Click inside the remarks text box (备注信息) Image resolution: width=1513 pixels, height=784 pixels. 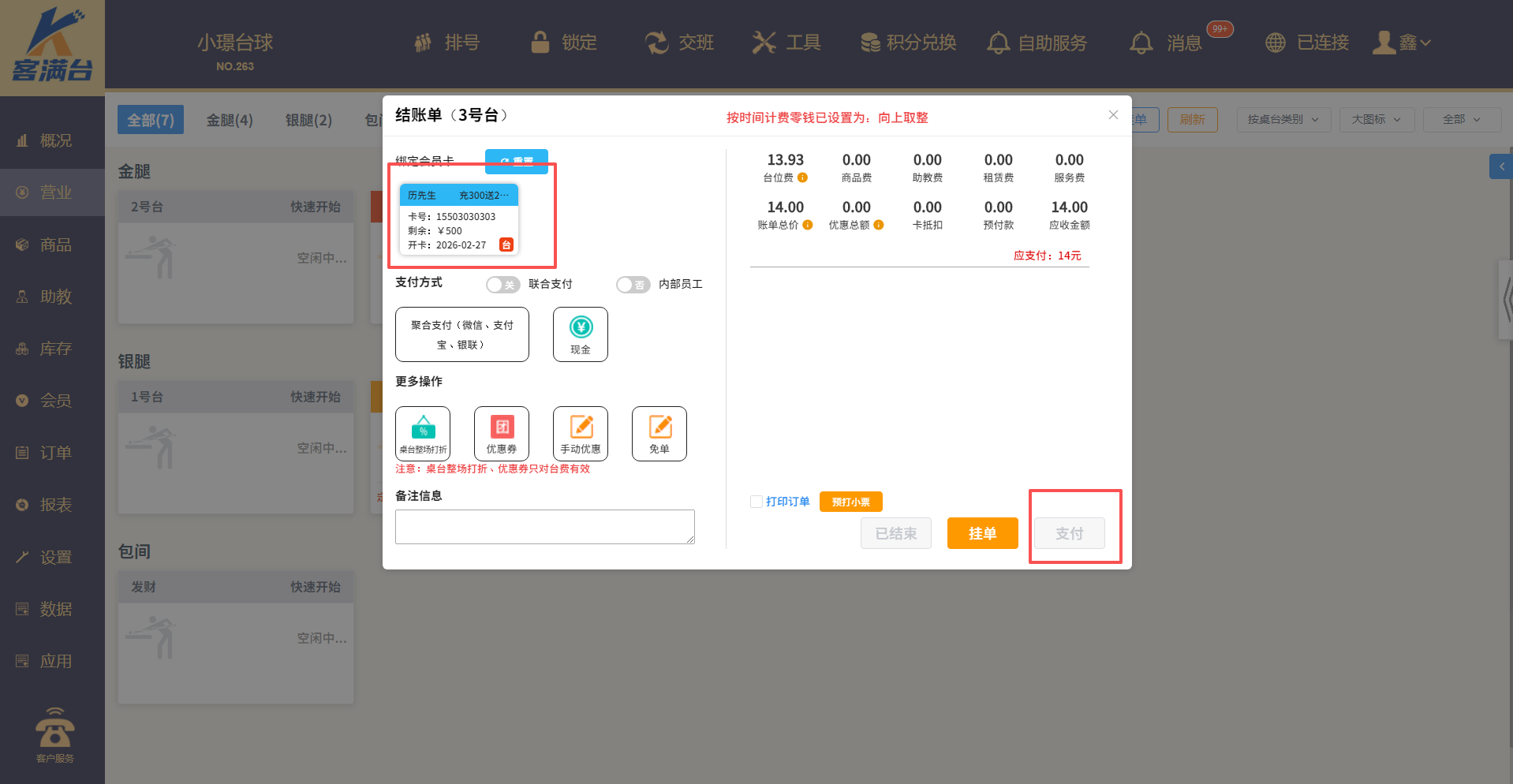click(x=544, y=526)
